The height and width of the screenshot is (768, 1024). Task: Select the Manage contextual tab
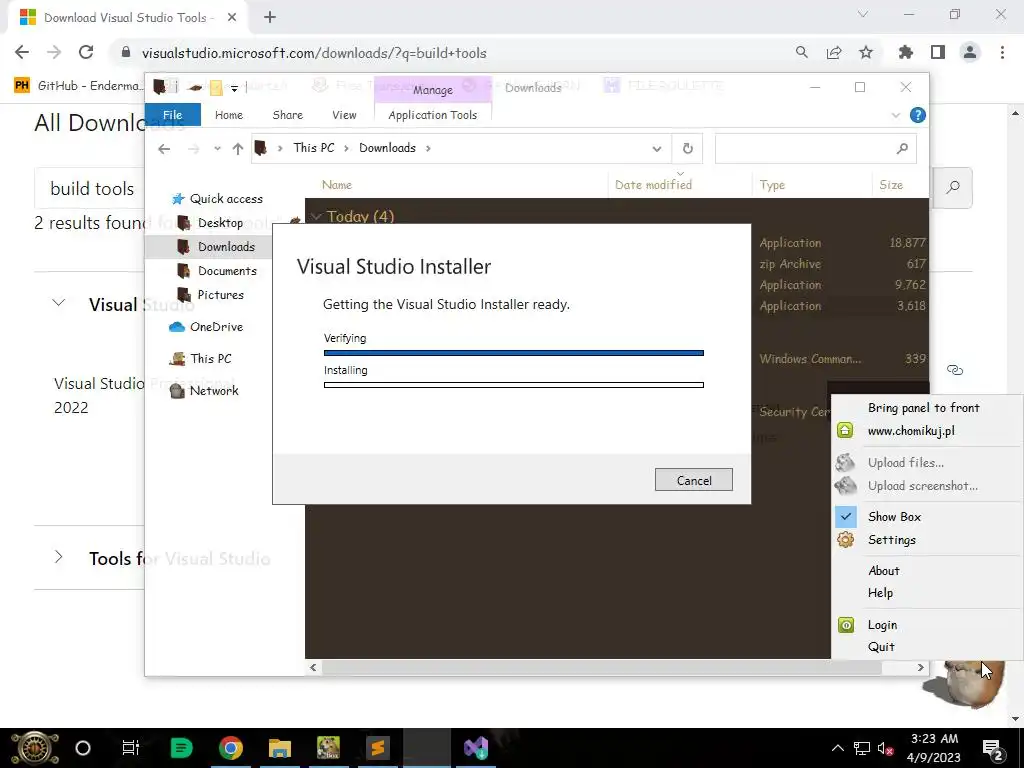coord(432,89)
